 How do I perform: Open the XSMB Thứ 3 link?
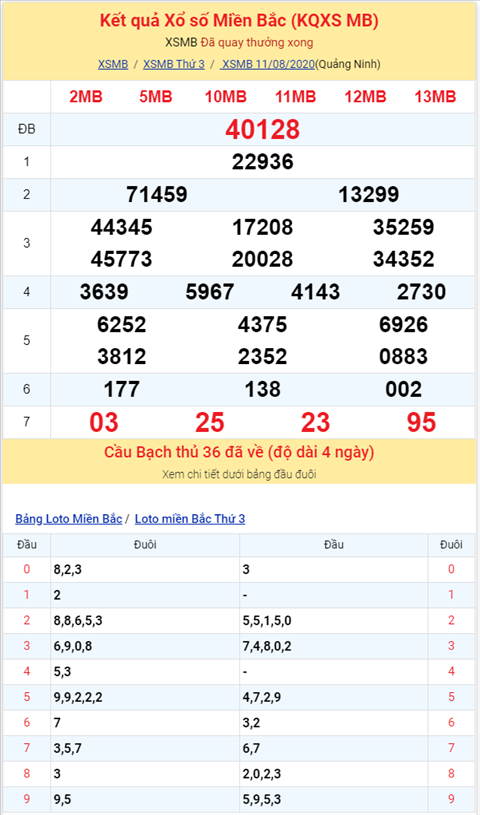point(174,64)
